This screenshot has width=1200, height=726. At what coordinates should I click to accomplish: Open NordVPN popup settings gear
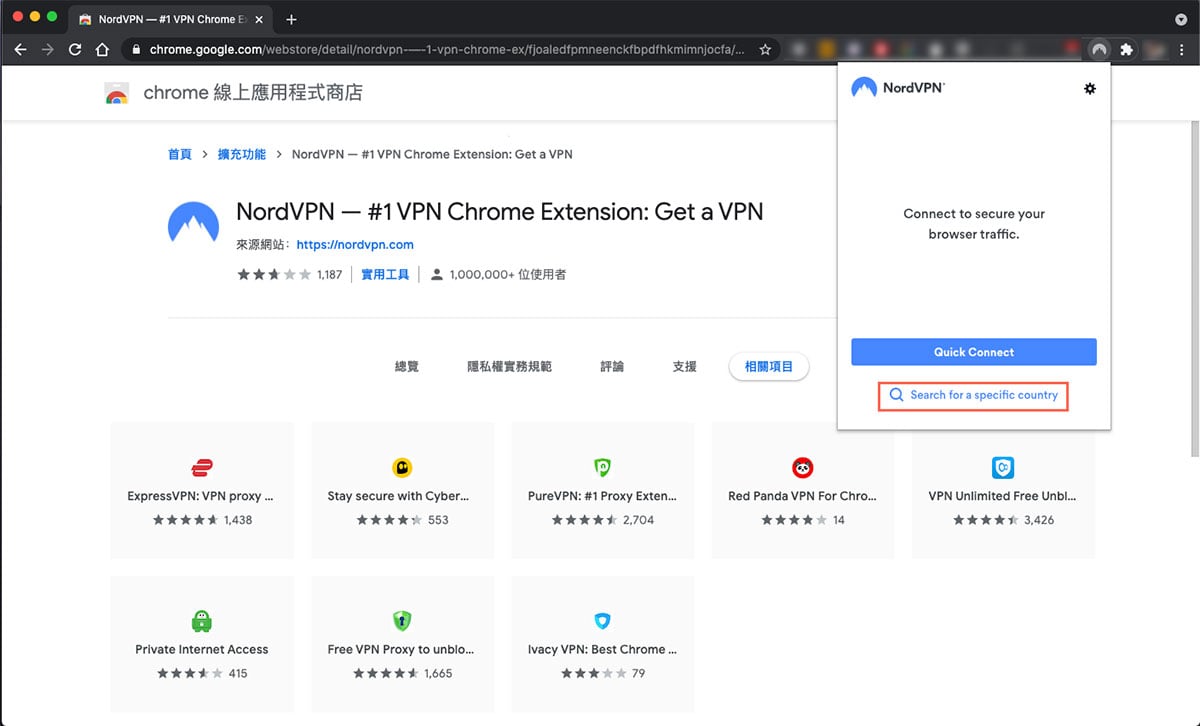pyautogui.click(x=1090, y=88)
